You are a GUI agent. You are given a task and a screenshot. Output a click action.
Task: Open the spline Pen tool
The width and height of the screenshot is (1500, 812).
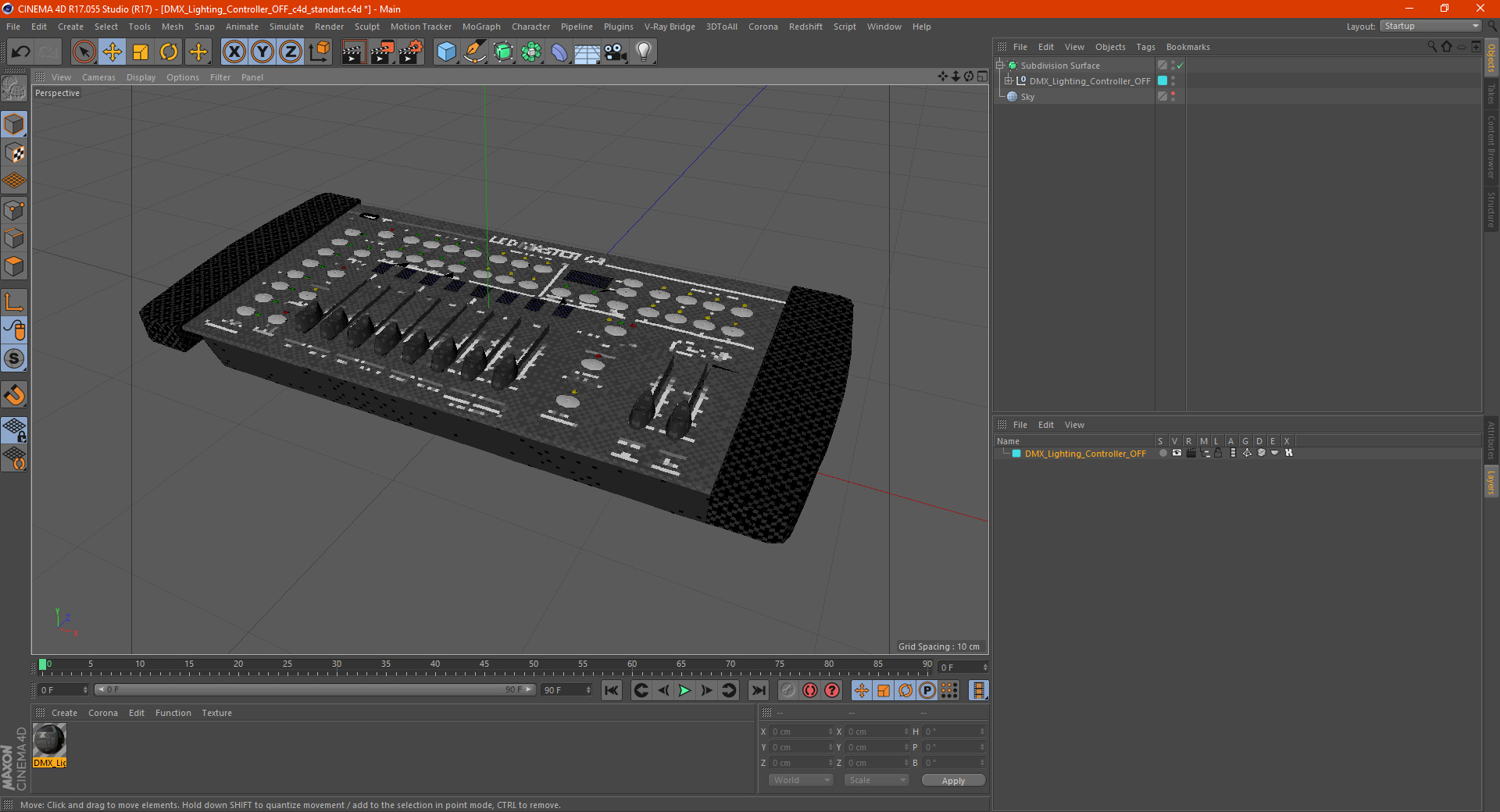(x=474, y=52)
